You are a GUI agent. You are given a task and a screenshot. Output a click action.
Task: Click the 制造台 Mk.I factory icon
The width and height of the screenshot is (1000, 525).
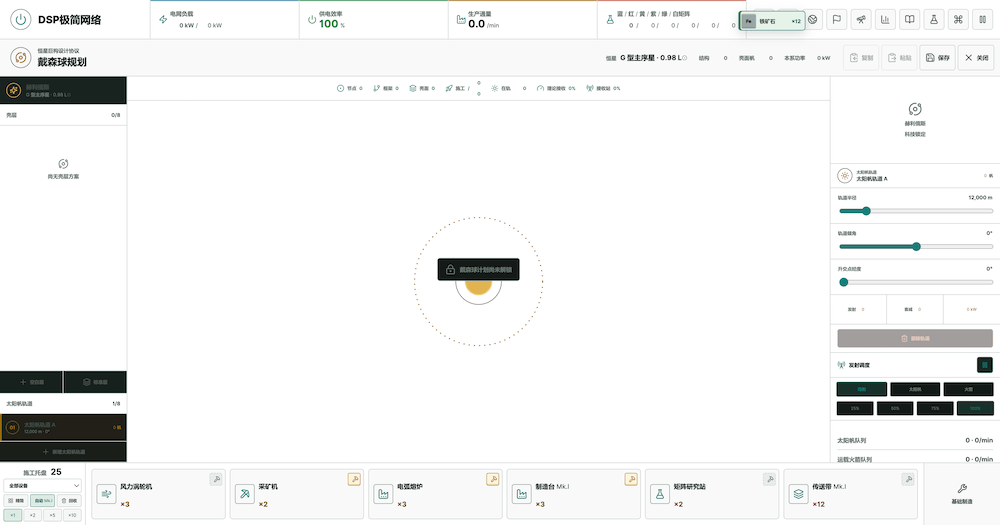point(522,494)
